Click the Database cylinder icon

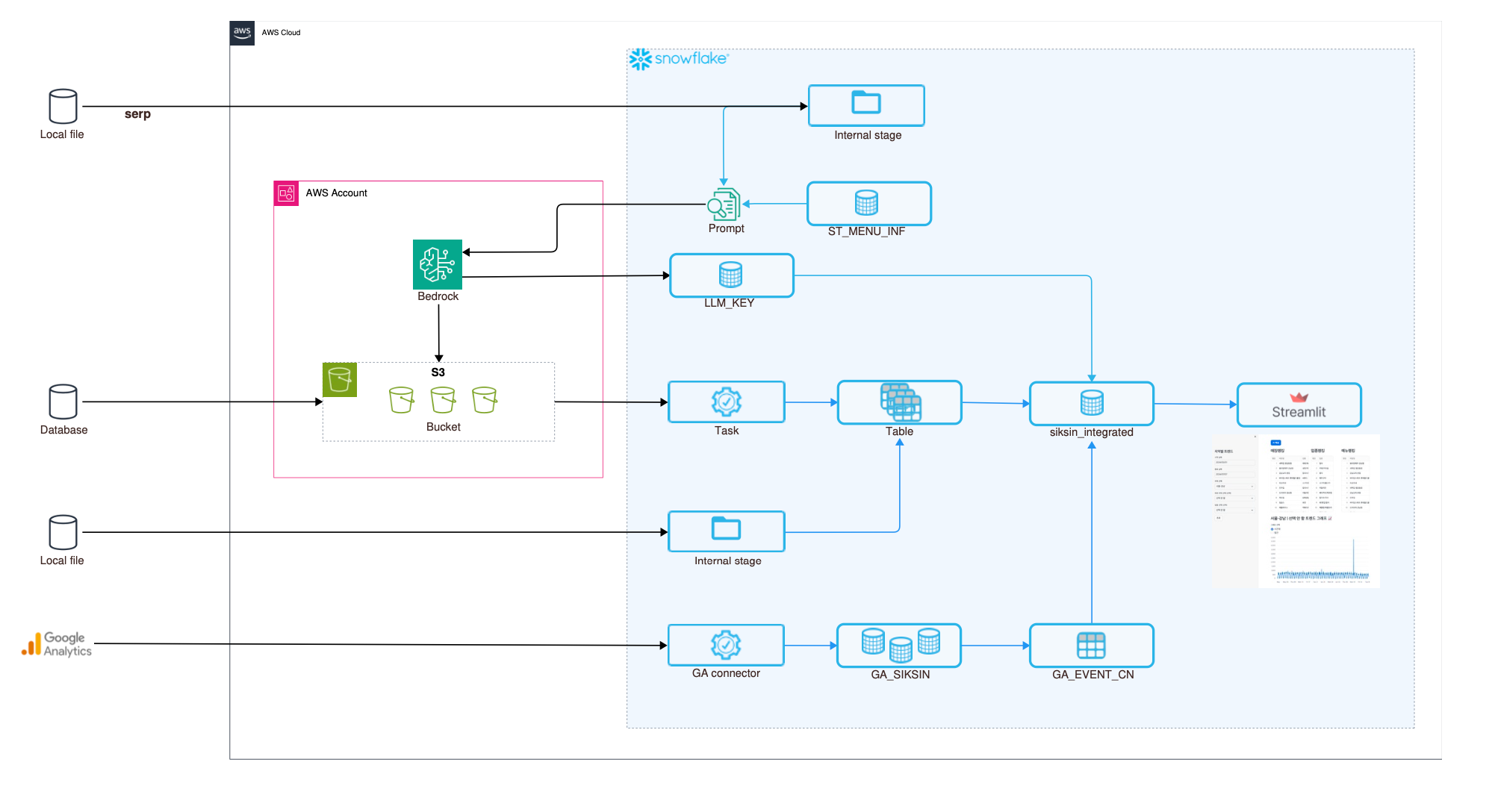click(63, 402)
